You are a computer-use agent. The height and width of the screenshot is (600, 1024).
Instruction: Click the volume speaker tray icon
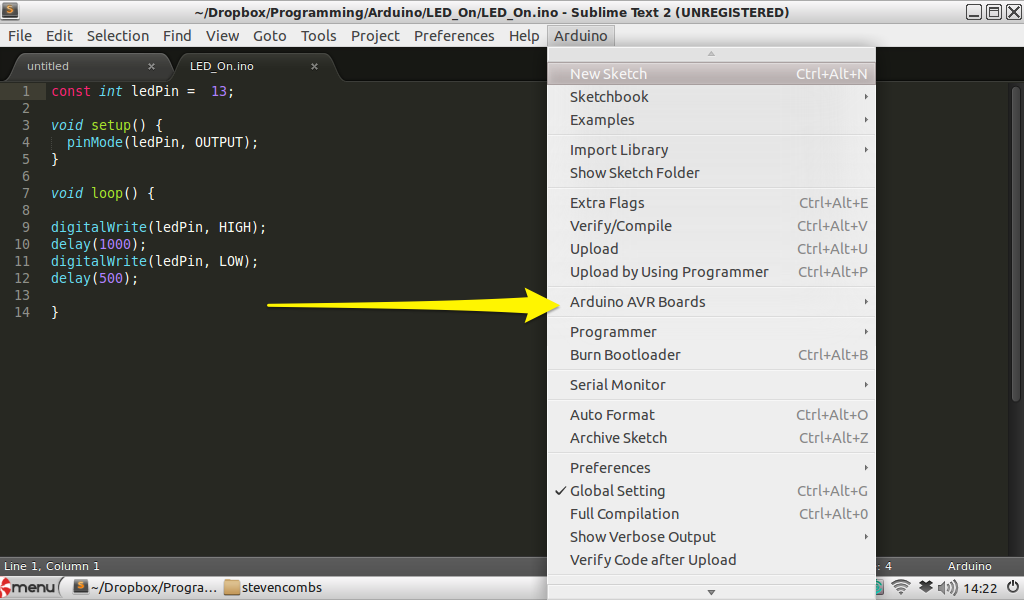click(x=947, y=588)
